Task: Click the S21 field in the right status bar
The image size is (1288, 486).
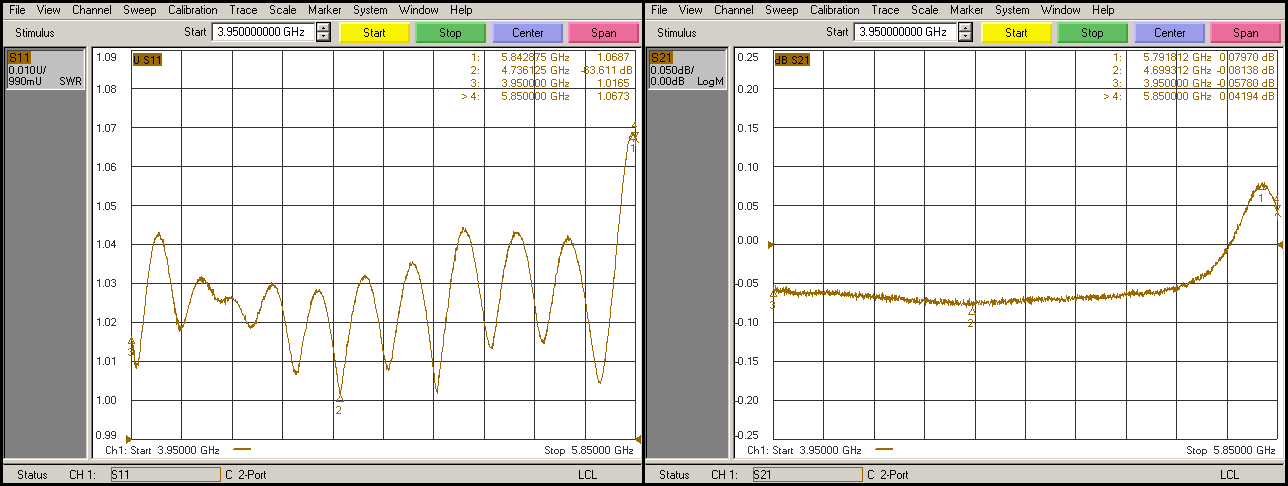Action: click(x=806, y=475)
